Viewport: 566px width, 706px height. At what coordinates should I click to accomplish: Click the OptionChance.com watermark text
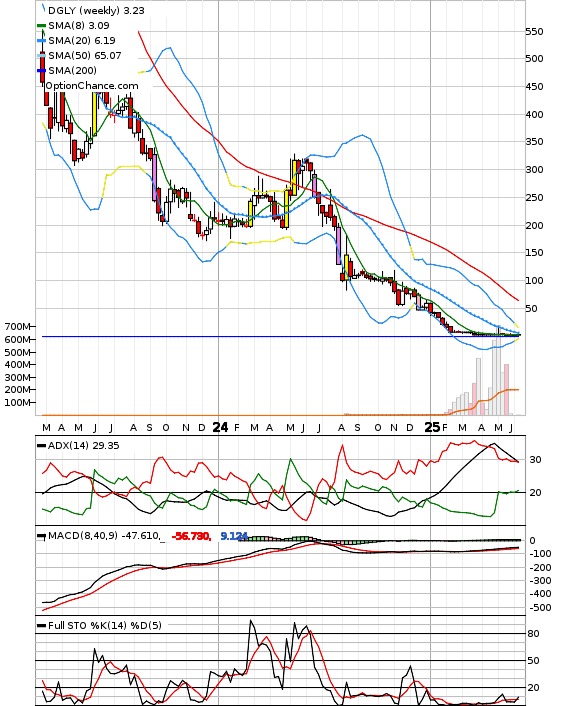click(92, 86)
